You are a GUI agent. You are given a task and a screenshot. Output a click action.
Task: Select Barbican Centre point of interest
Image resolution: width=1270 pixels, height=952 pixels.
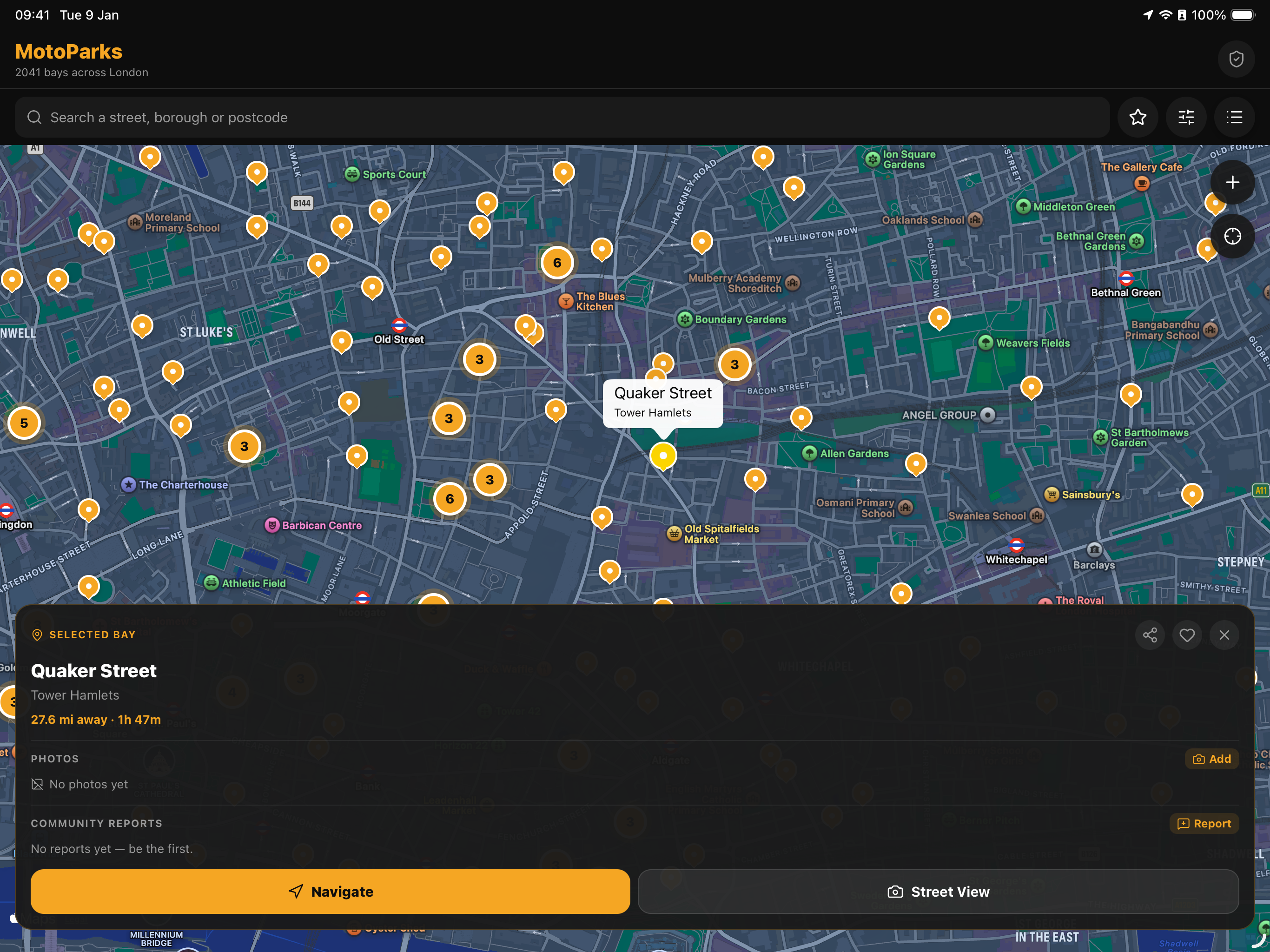272,525
